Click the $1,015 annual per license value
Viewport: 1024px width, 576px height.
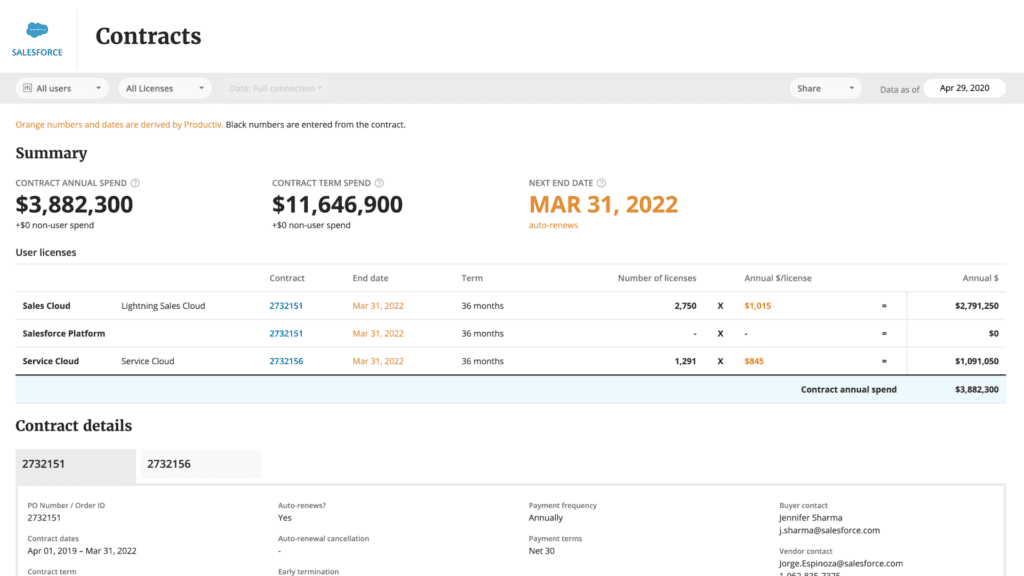[x=758, y=306]
